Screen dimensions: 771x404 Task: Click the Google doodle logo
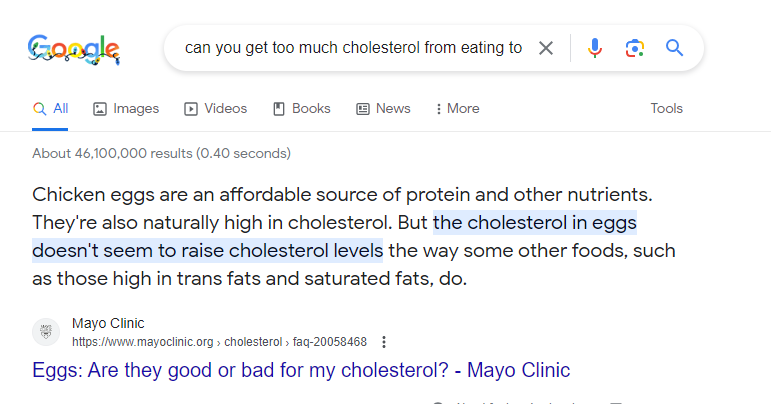(x=74, y=48)
